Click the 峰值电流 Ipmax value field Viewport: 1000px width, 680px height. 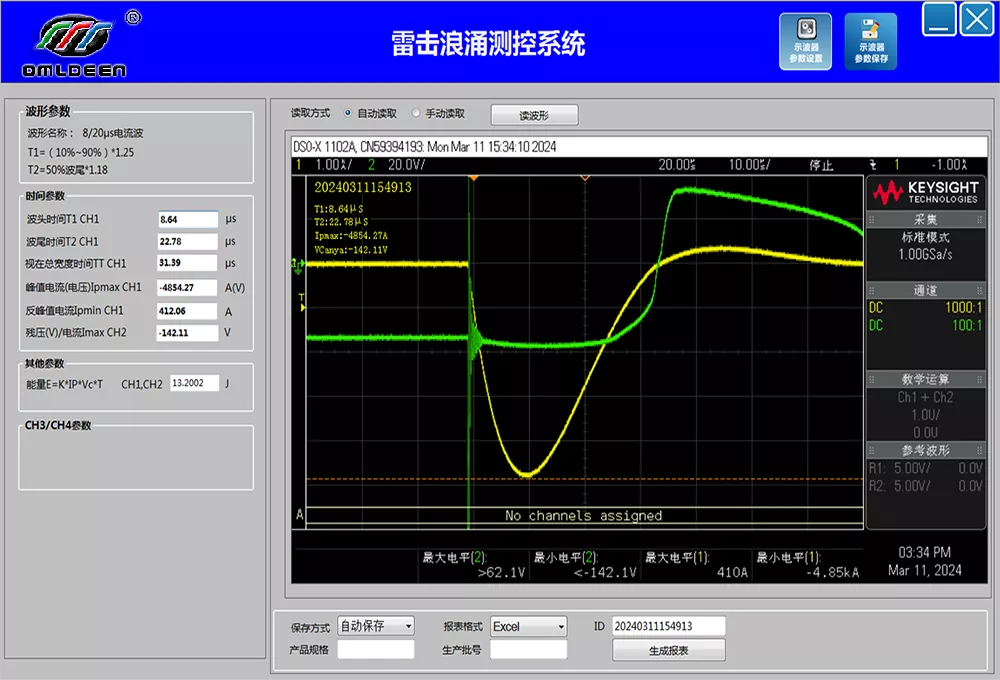[187, 287]
